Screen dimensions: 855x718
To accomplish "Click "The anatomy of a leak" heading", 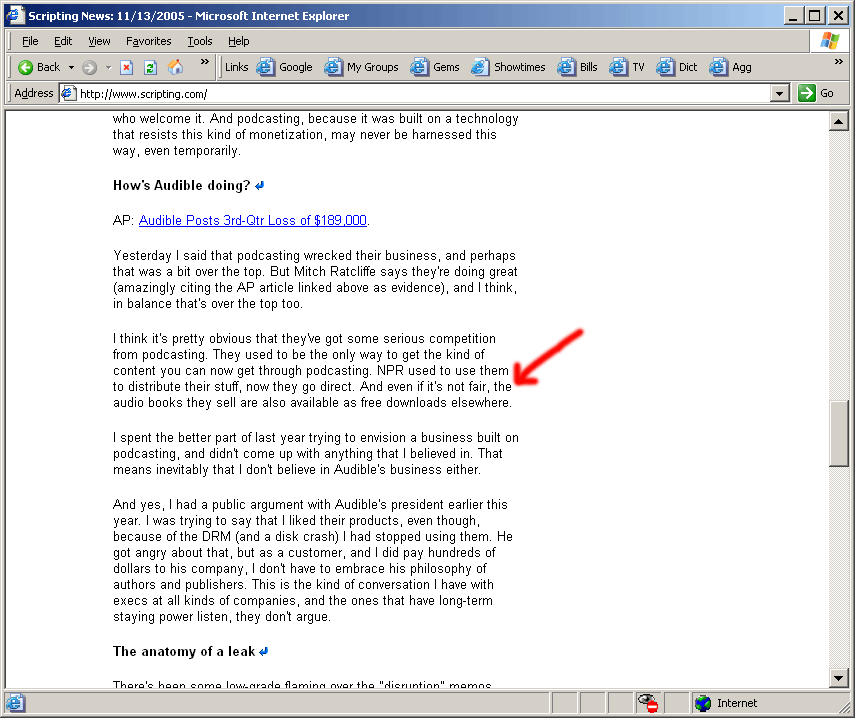I will [184, 651].
